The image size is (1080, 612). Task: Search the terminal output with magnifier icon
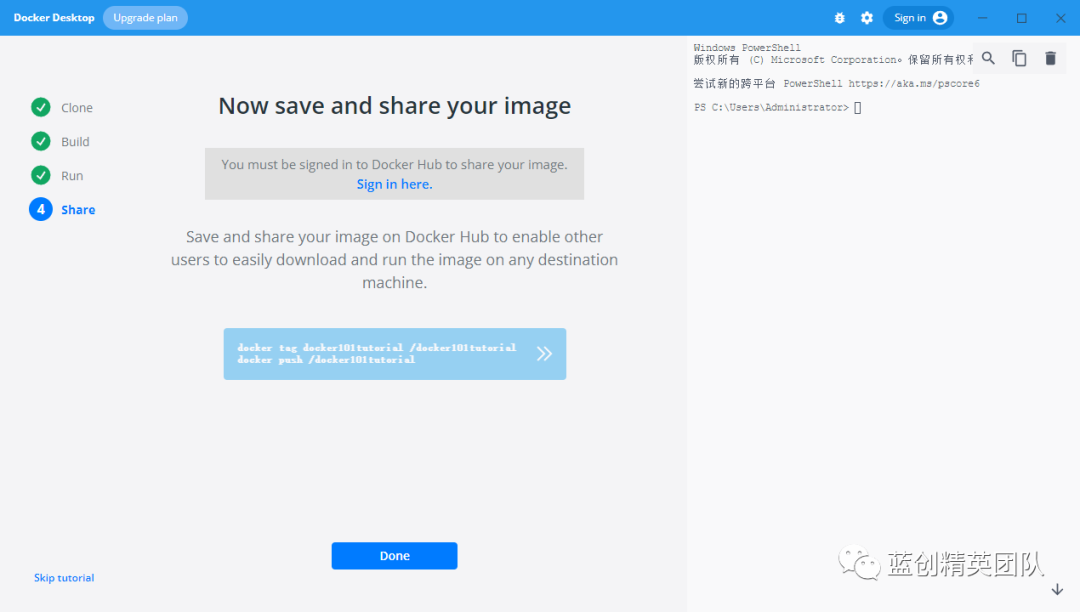(988, 59)
